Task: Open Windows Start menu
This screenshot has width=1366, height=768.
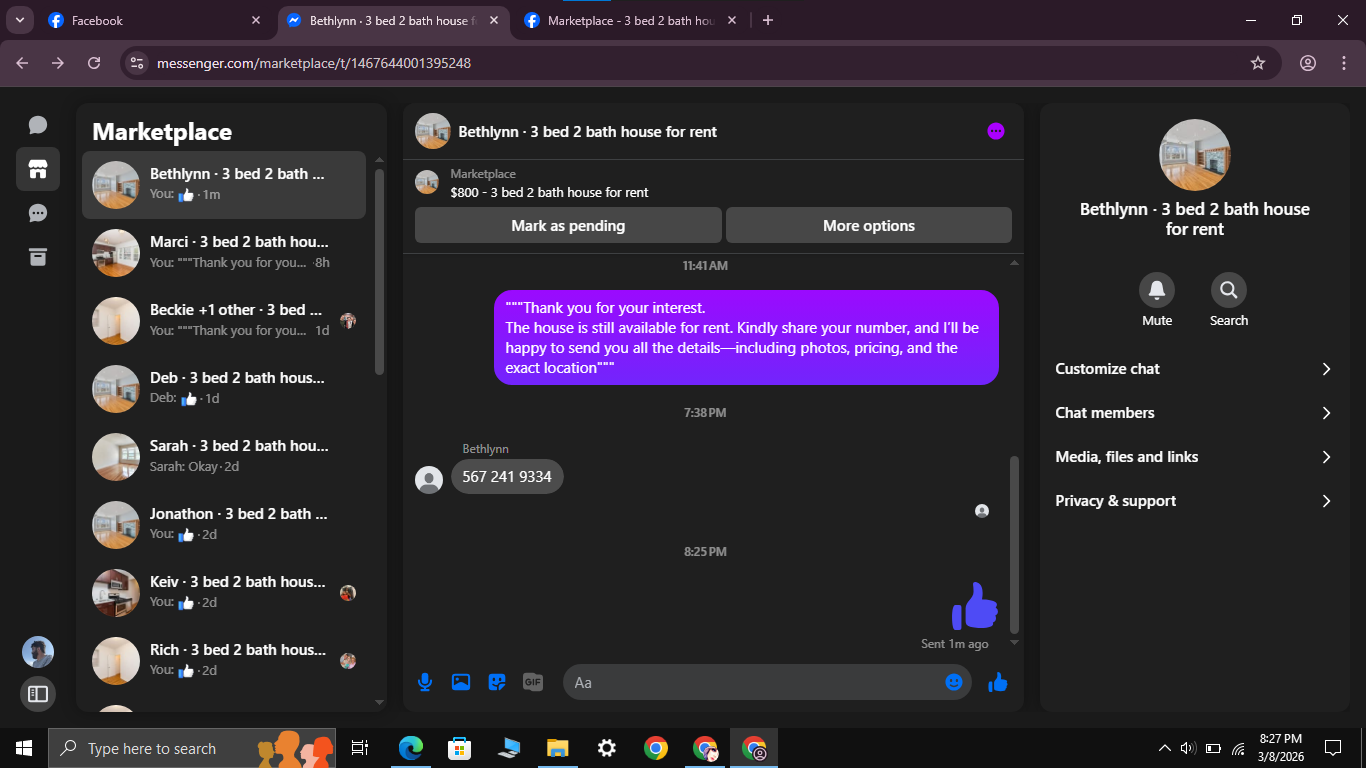Action: [24, 748]
